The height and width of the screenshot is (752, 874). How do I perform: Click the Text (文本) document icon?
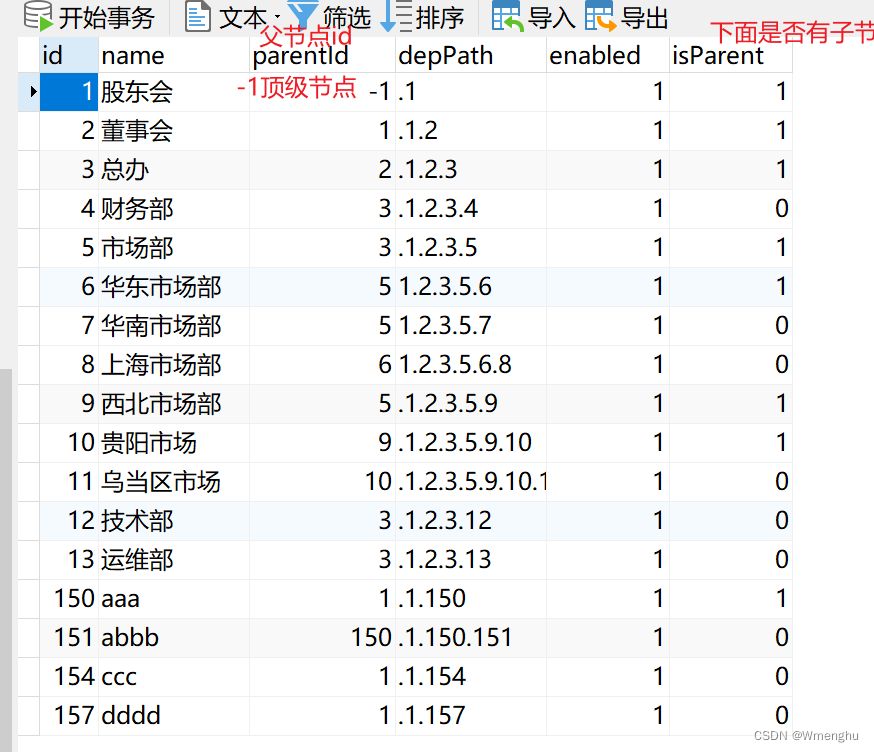198,16
